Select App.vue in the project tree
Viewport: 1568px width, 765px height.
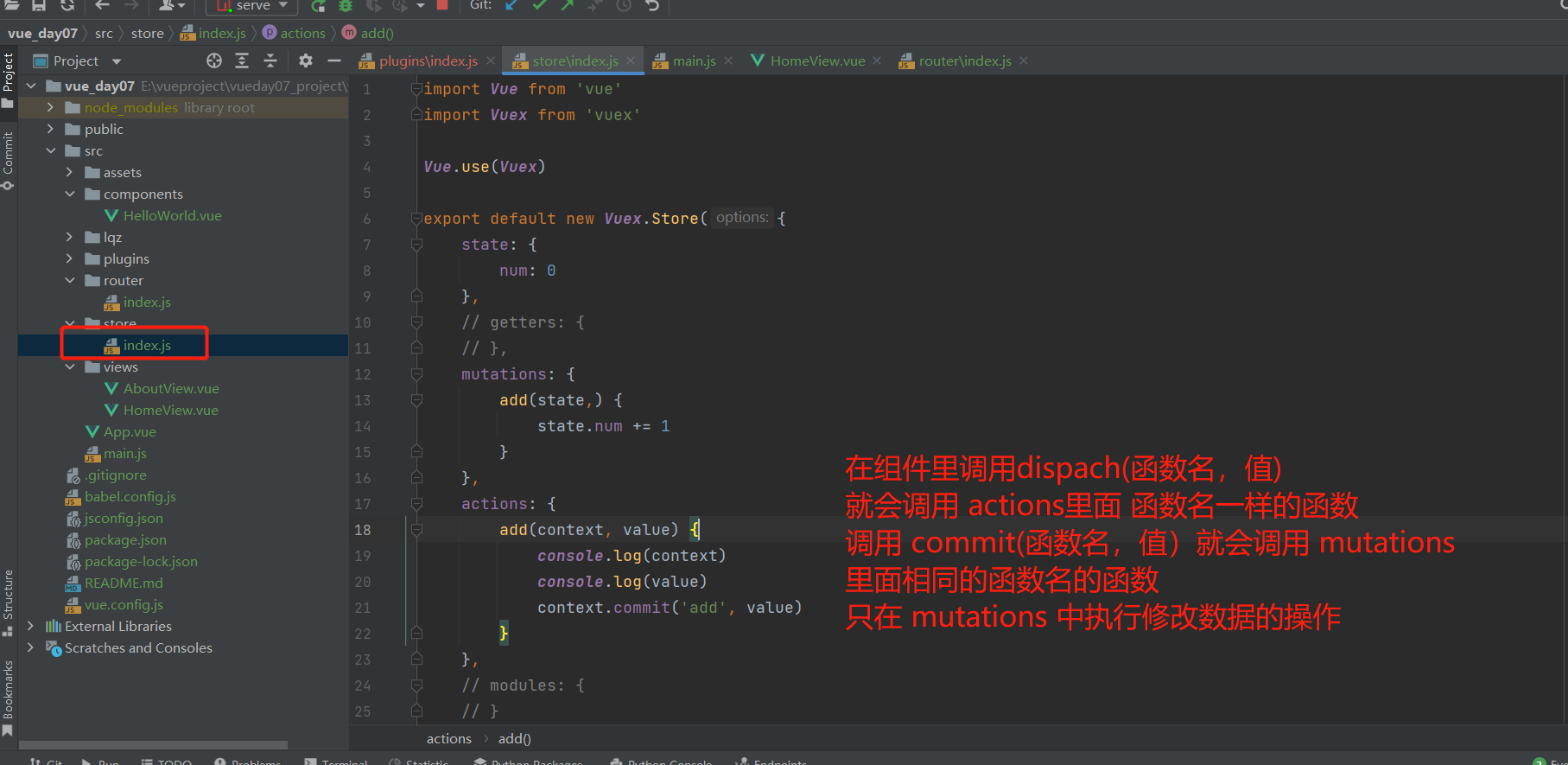tap(130, 431)
